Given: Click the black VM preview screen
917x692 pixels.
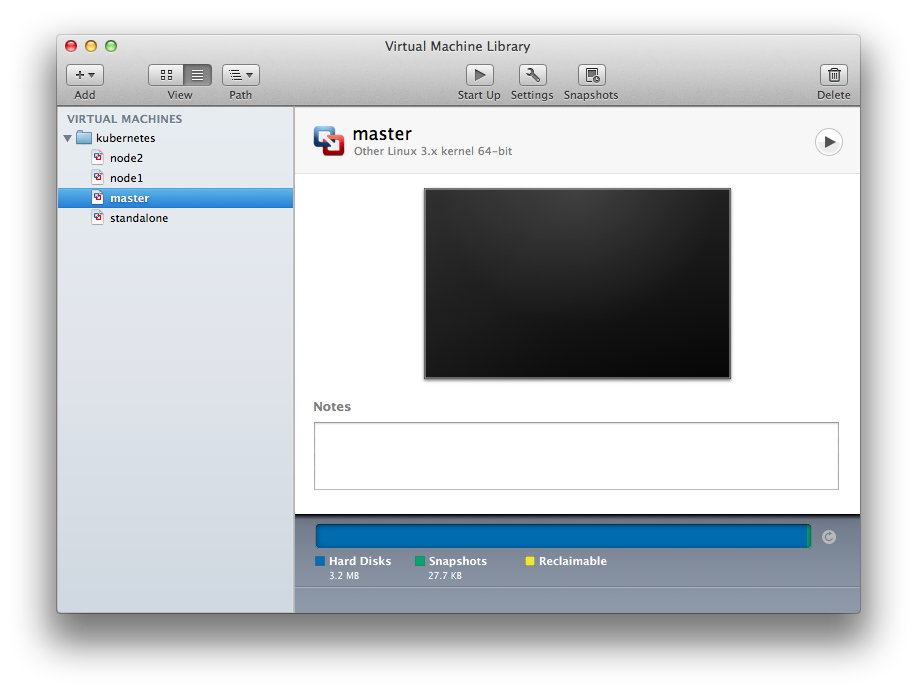Looking at the screenshot, I should [x=577, y=284].
